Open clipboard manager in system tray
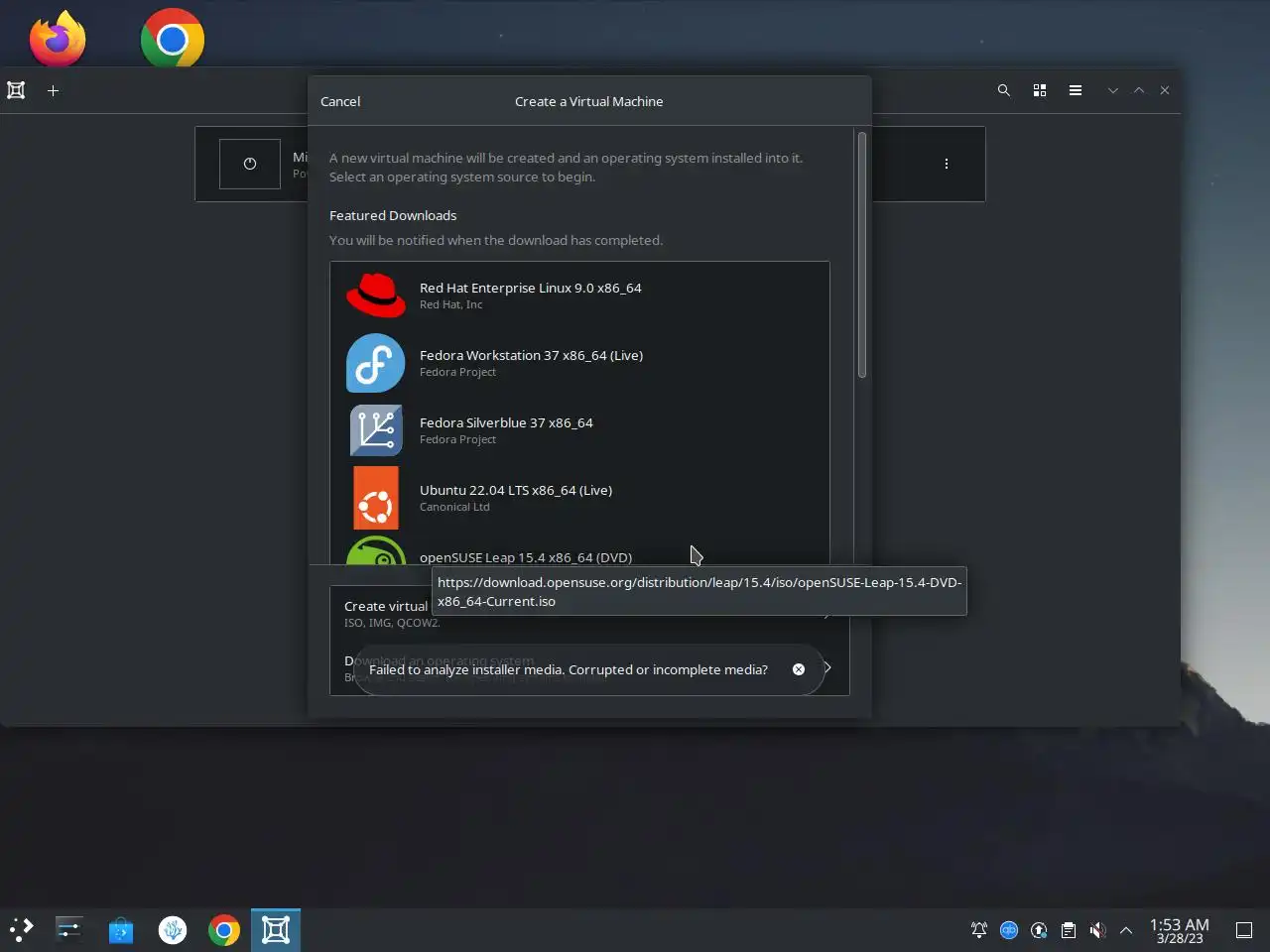Screen dimensions: 1270x952 point(1069,930)
